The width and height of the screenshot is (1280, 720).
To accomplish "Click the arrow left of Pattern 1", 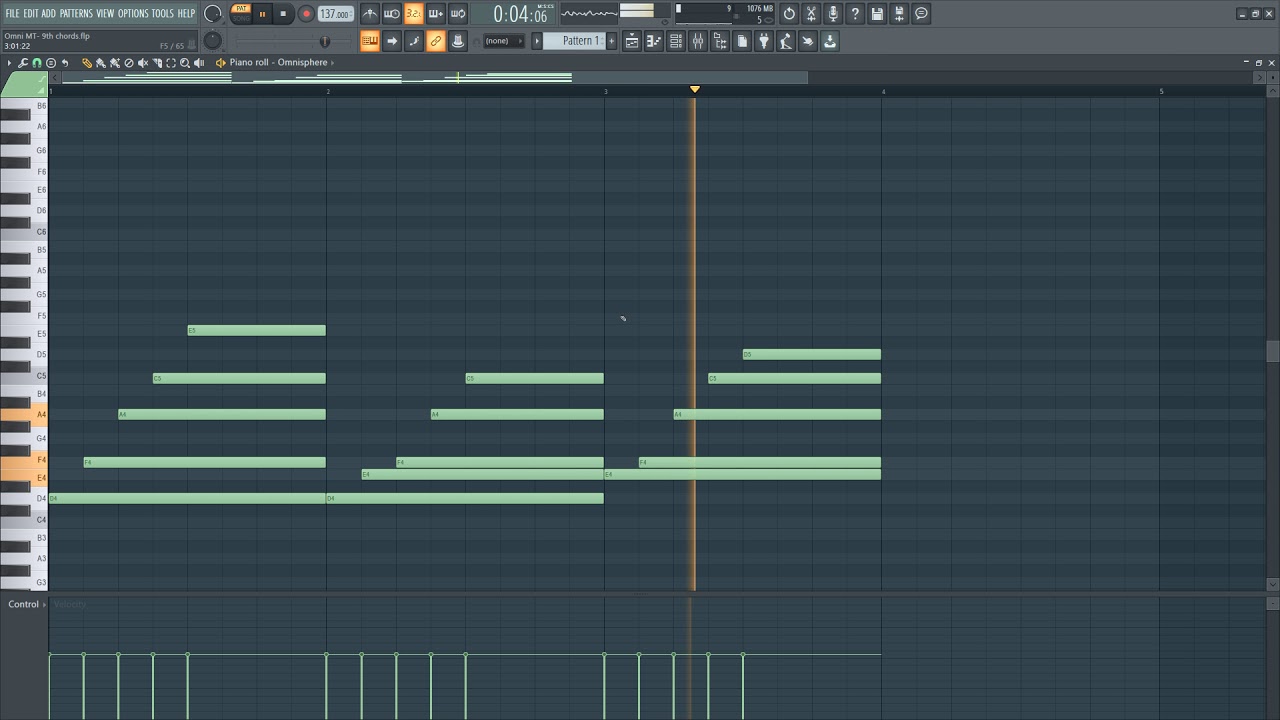I will [x=537, y=41].
